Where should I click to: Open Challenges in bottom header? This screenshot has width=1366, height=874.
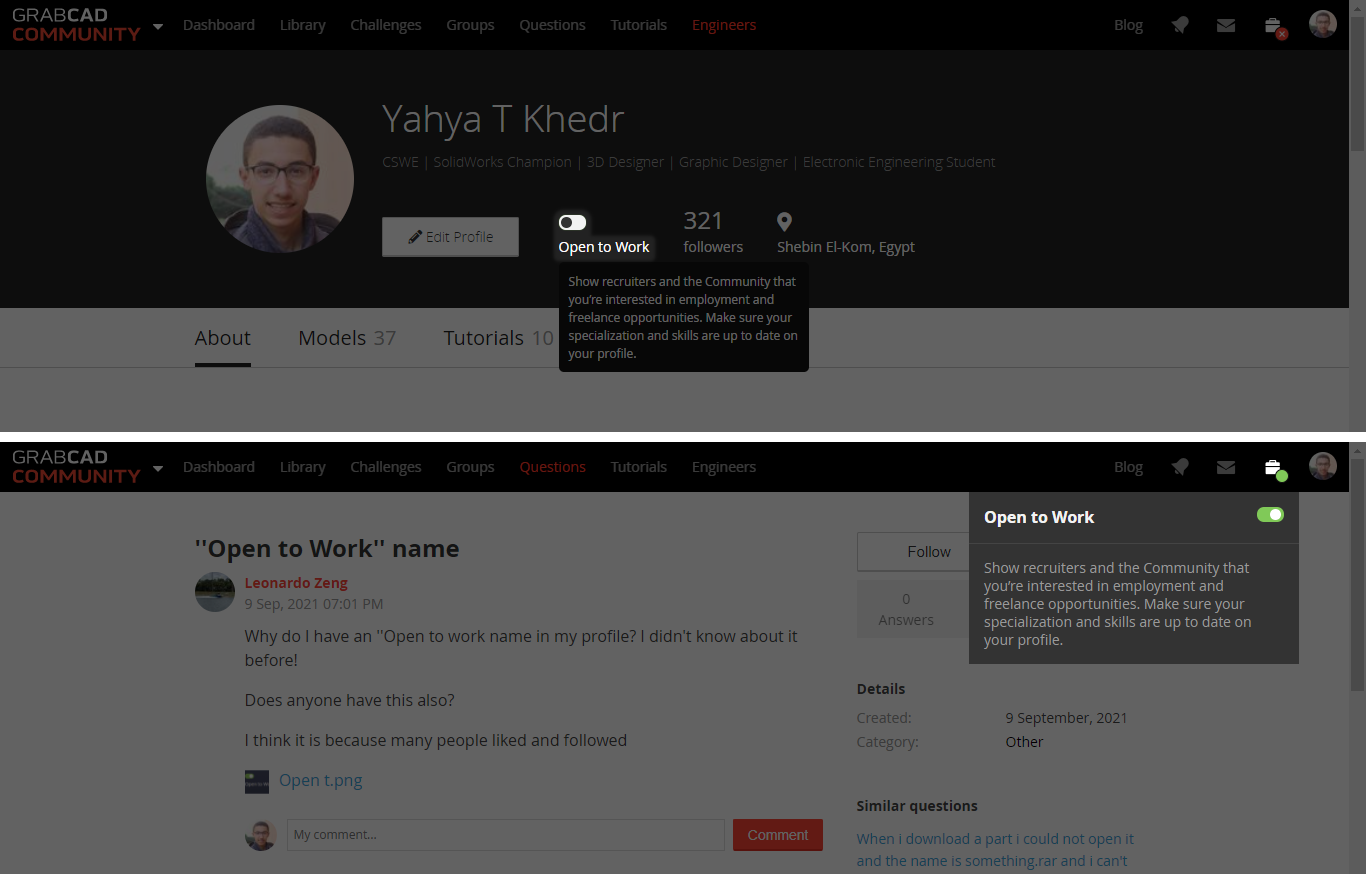point(386,467)
